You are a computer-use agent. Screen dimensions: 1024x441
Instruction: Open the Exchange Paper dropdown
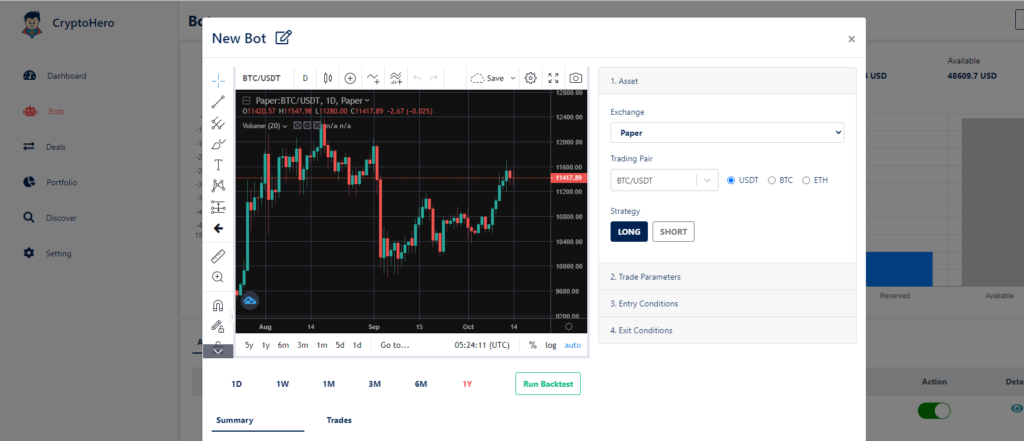[x=728, y=133]
